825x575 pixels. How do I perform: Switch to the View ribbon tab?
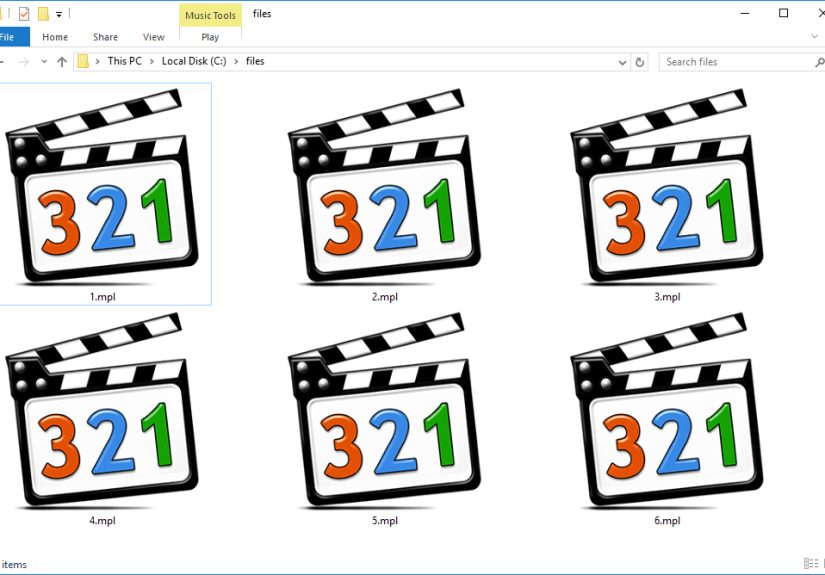[153, 37]
